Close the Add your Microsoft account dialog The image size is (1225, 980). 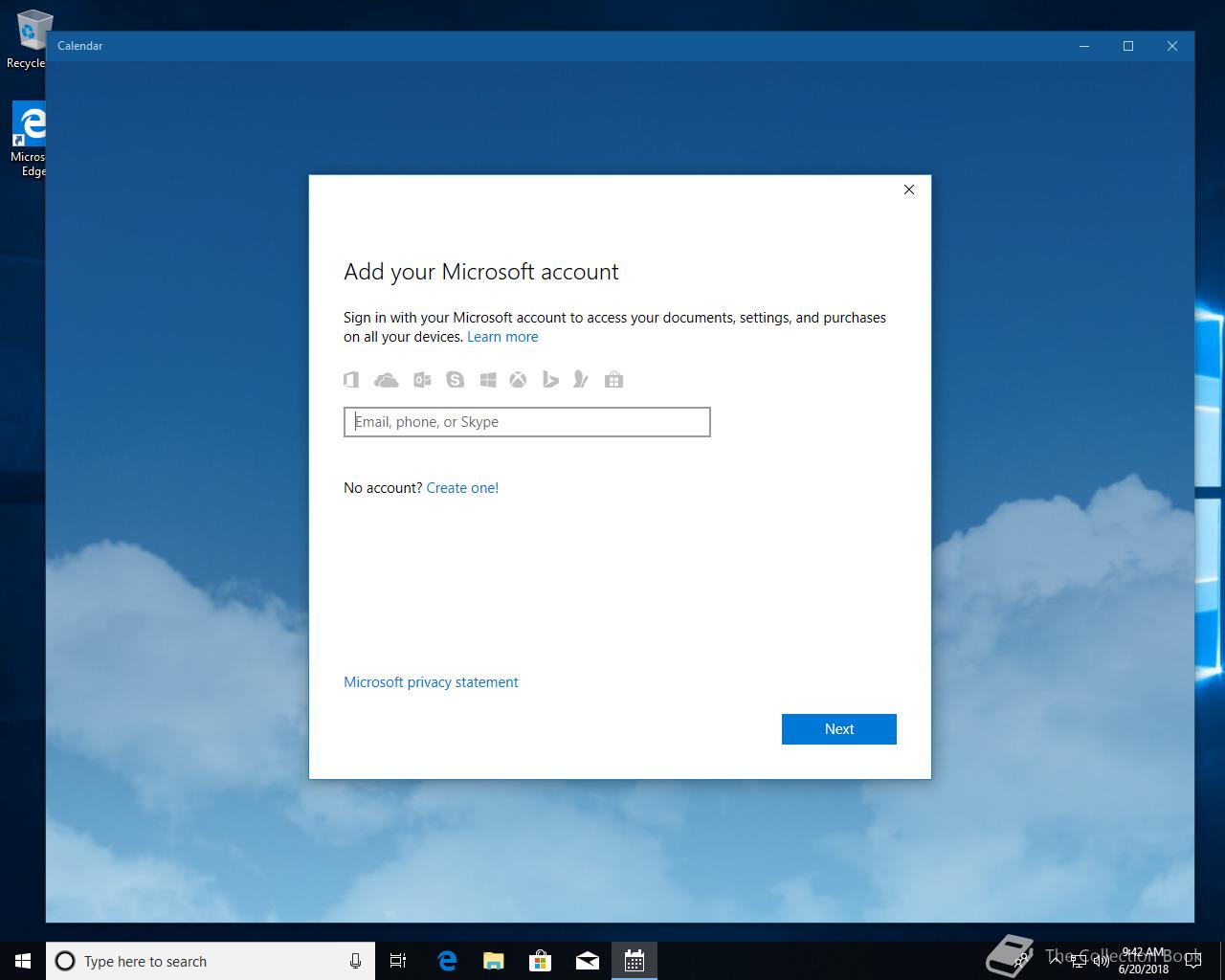pos(909,189)
